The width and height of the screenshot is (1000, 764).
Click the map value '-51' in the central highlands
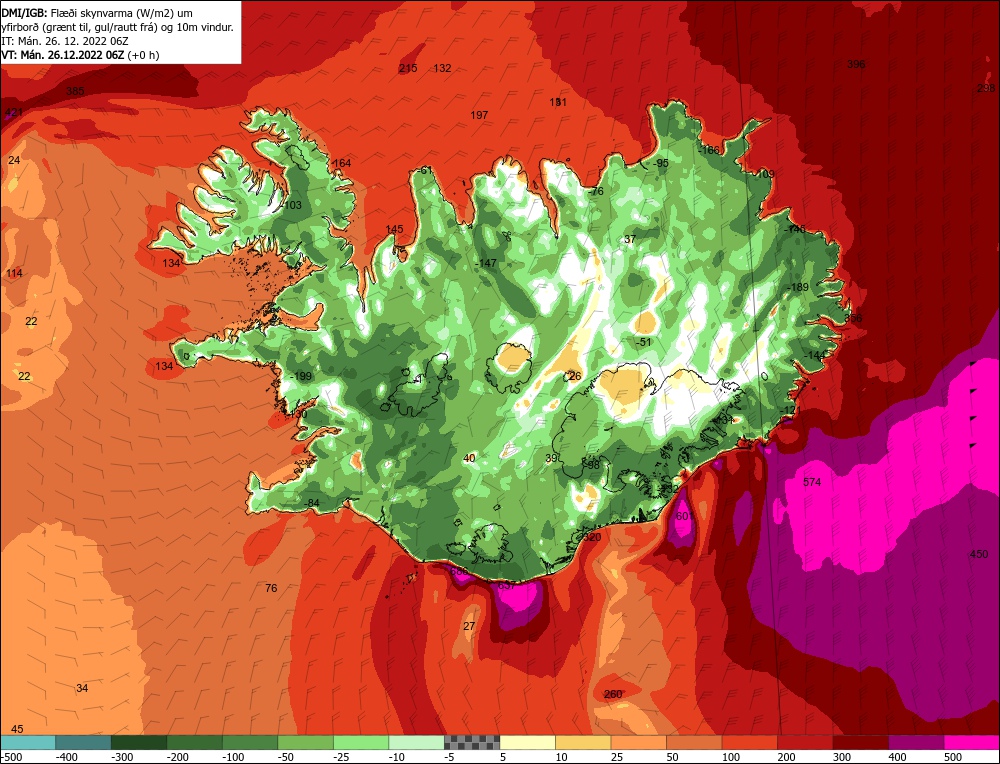[644, 342]
